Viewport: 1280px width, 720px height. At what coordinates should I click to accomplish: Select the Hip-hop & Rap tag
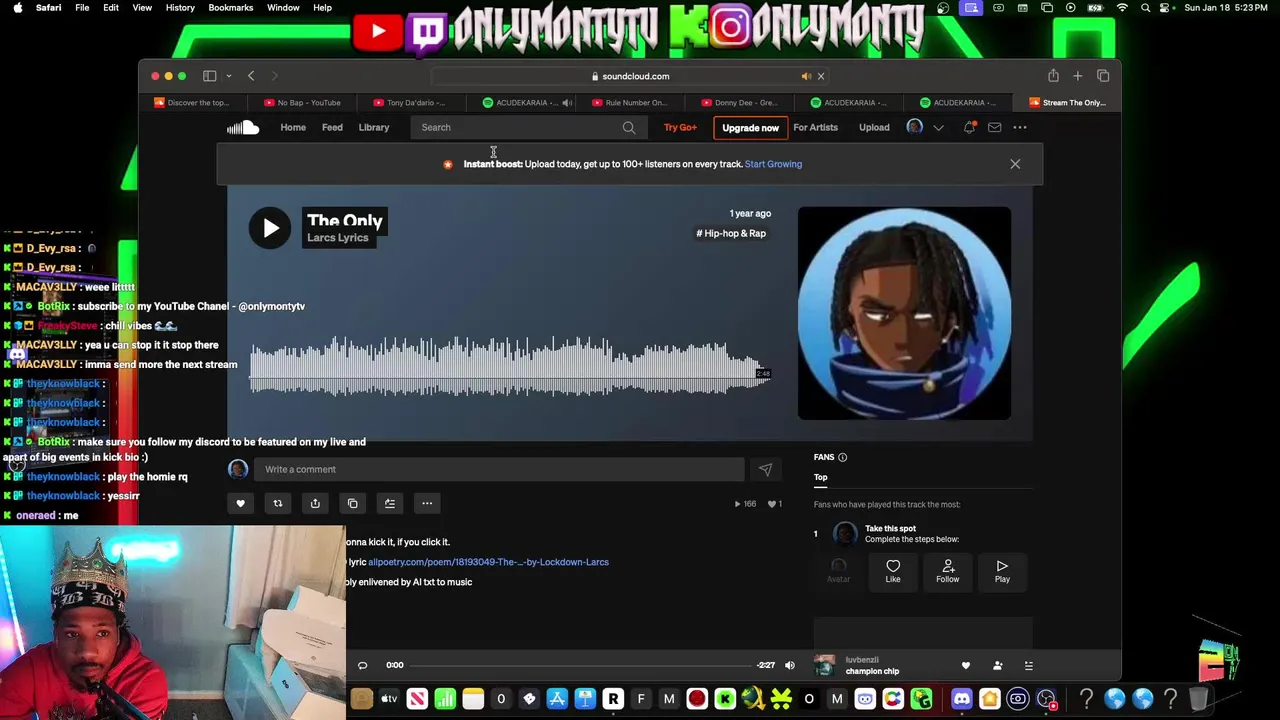(x=731, y=233)
